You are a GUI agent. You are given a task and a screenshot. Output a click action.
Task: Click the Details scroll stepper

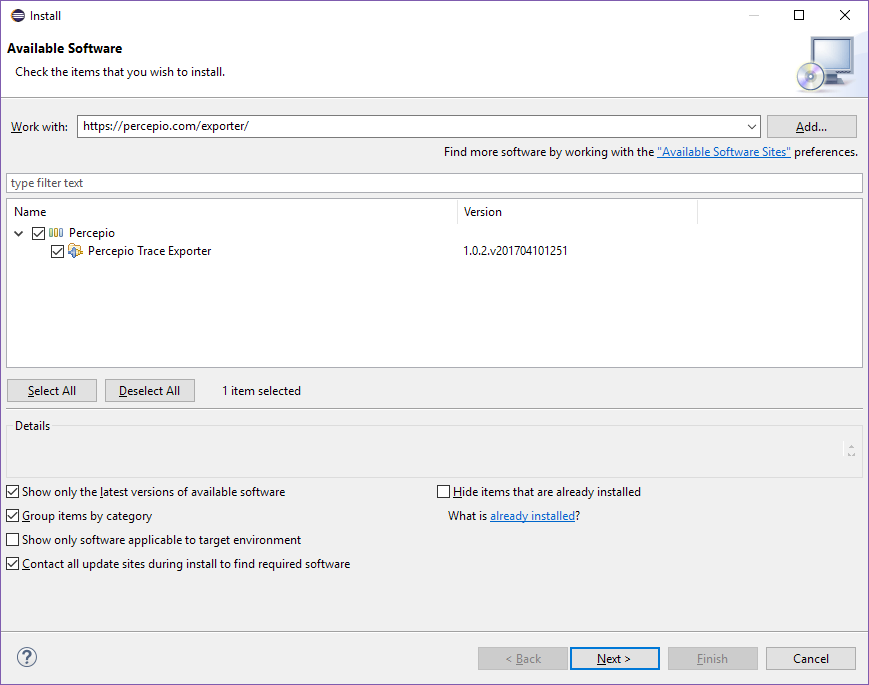pos(851,450)
